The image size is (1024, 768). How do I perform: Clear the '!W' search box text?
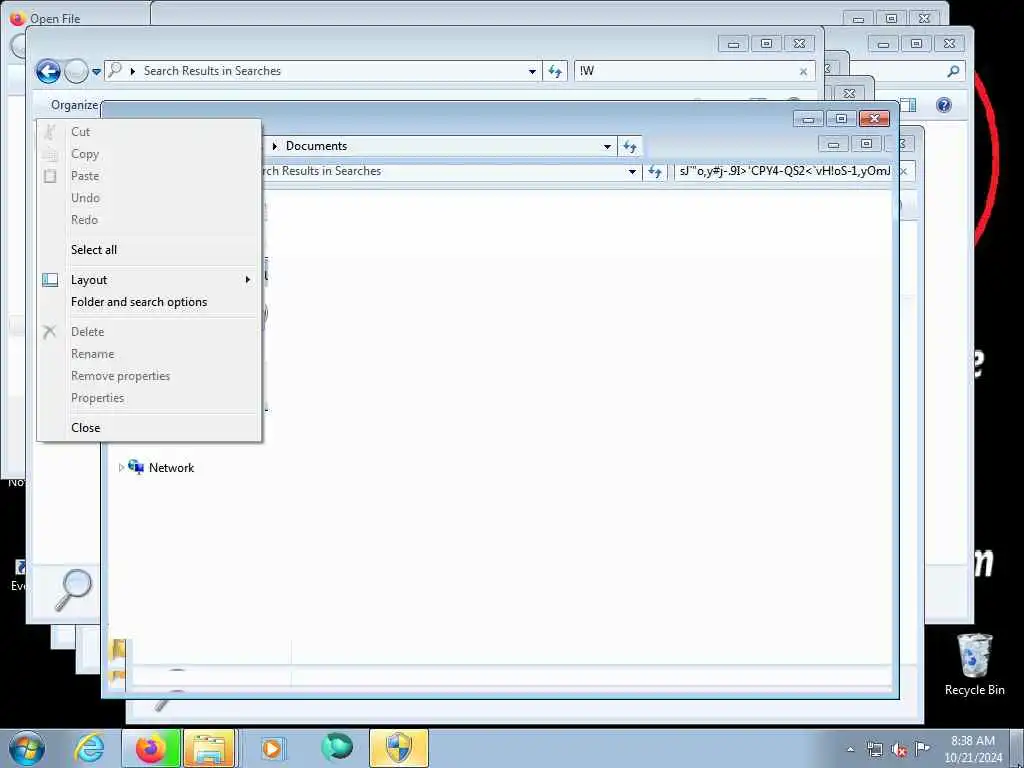tap(803, 72)
